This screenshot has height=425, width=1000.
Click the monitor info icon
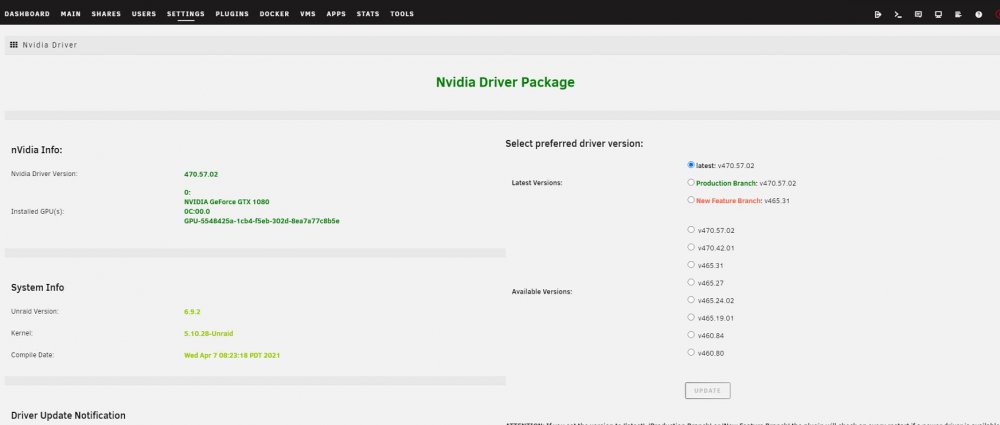click(938, 14)
